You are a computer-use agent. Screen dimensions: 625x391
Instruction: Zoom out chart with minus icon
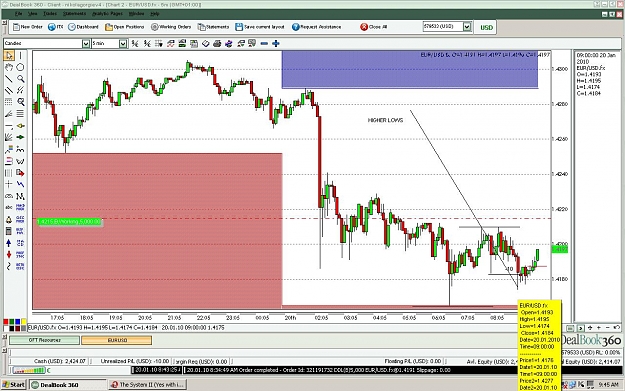click(x=264, y=43)
